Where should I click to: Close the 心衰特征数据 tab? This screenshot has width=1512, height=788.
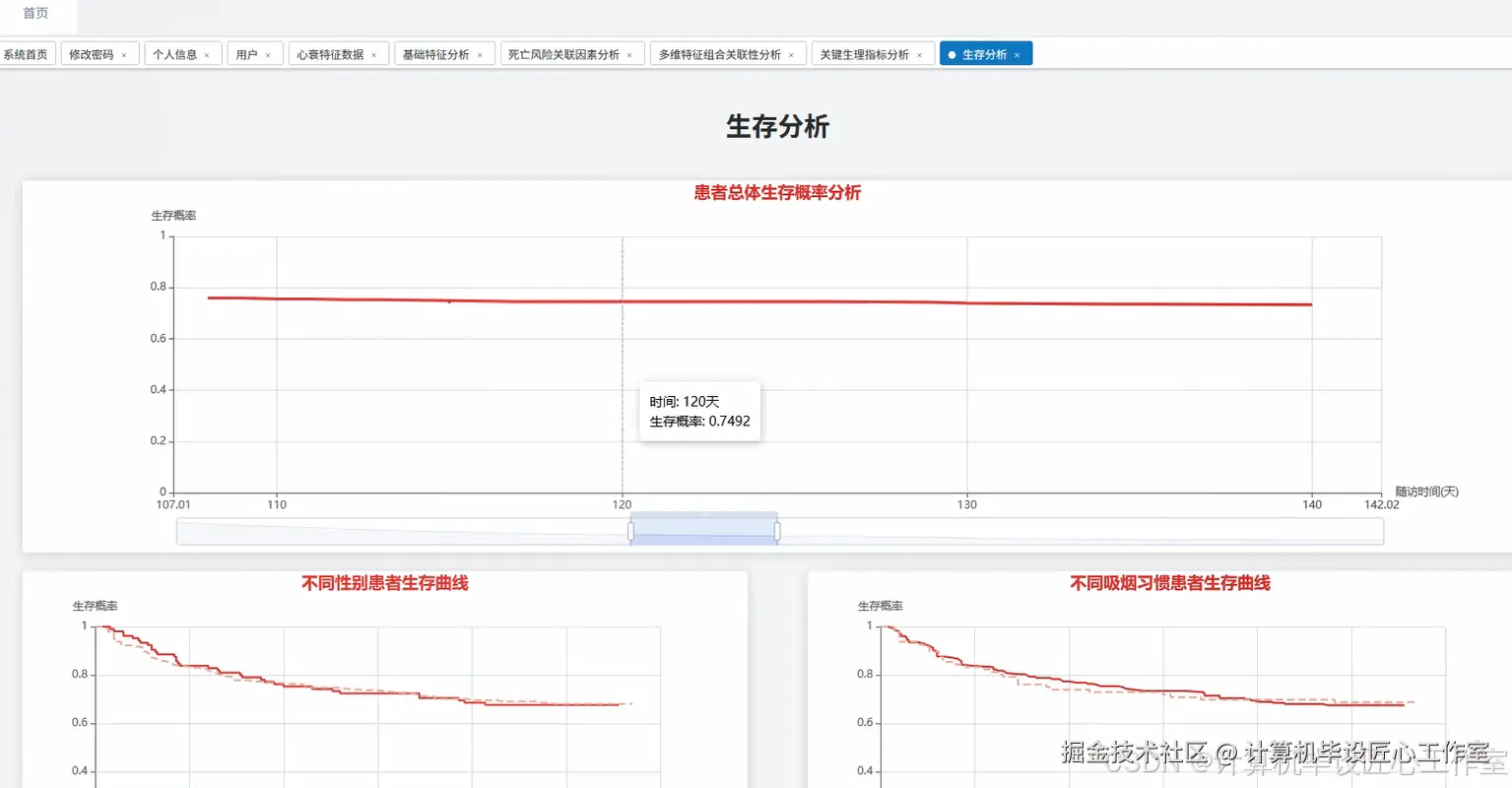coord(373,53)
